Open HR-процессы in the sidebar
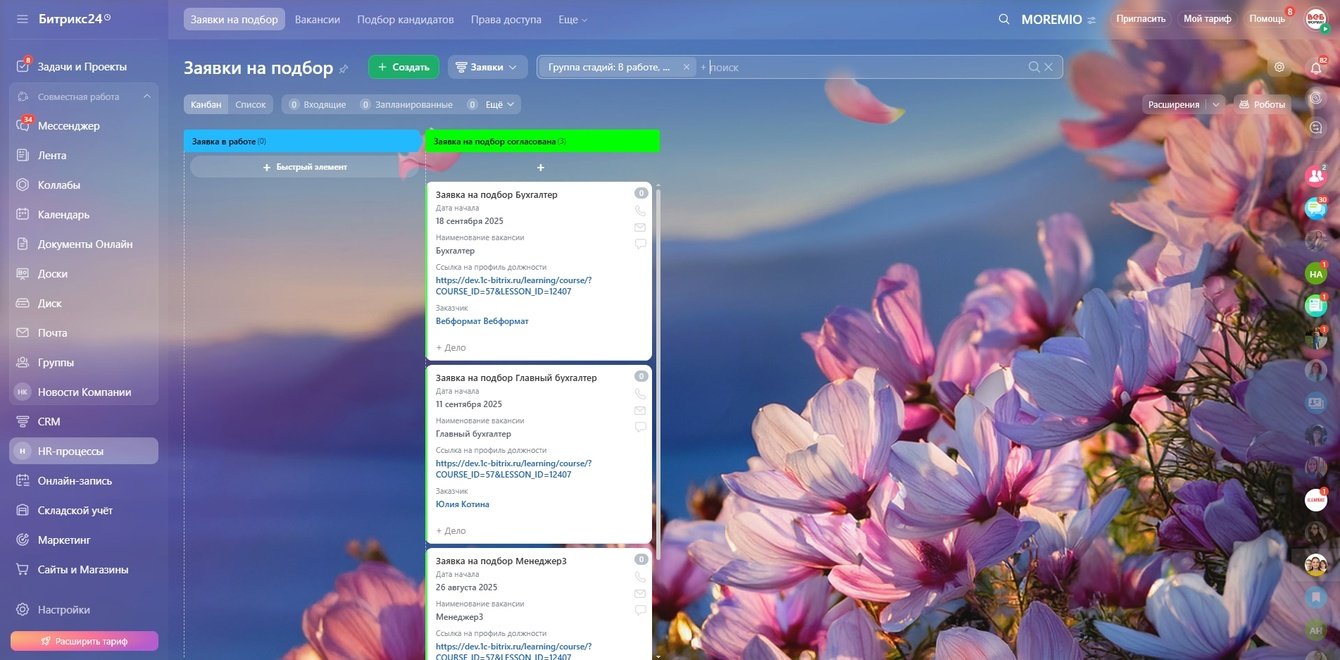 tap(84, 451)
